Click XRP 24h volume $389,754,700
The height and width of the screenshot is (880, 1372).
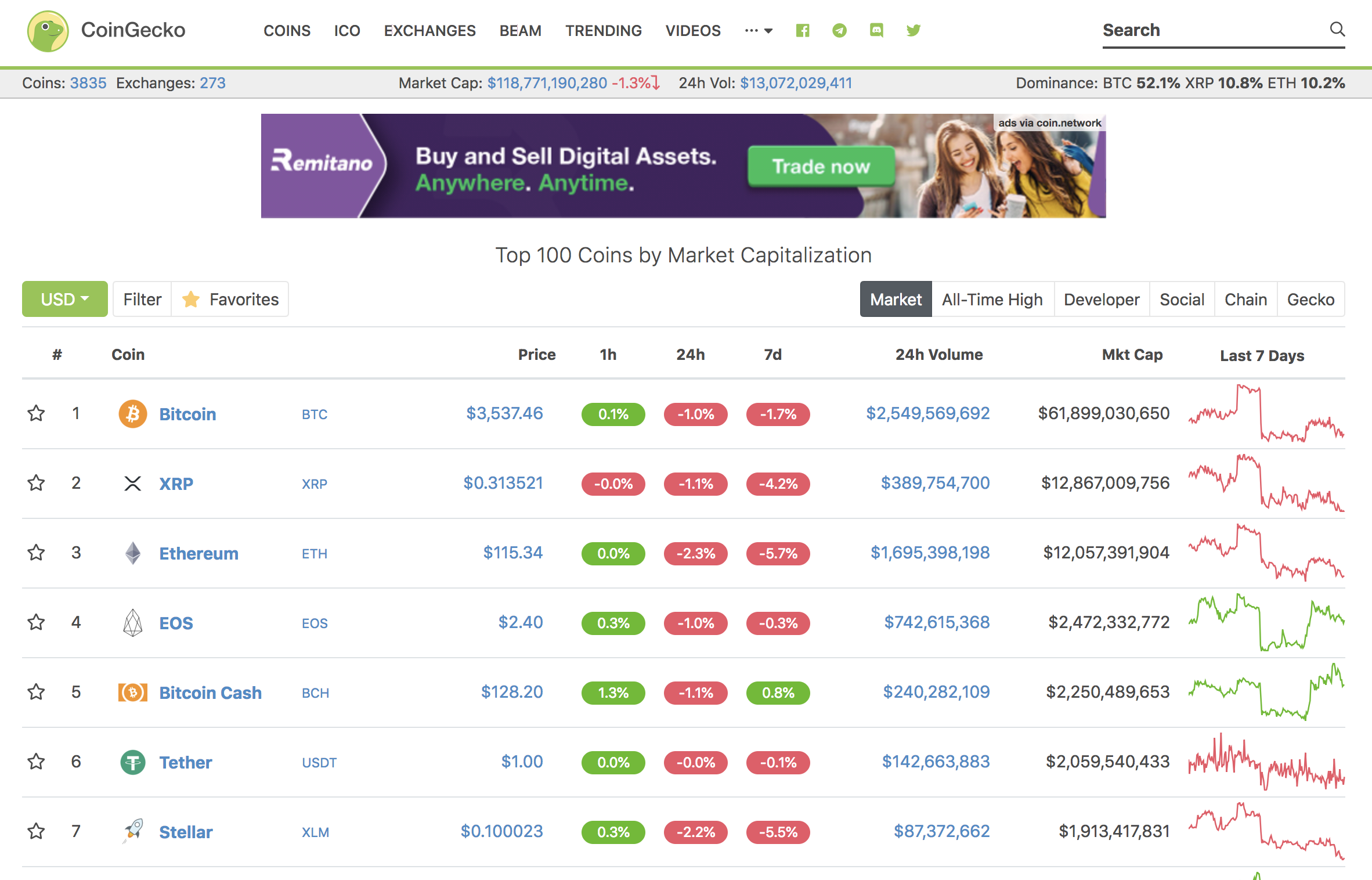(x=935, y=483)
